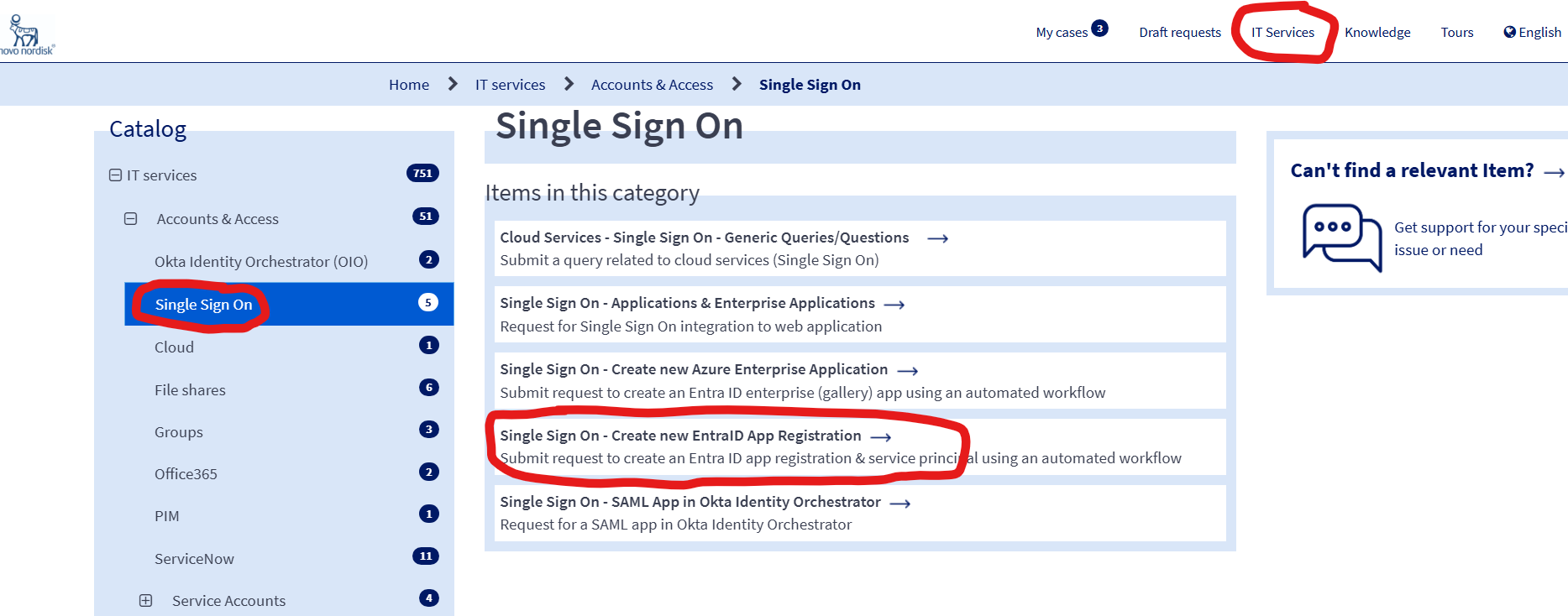Click the arrow after Create new Azure Enterprise Application
Image resolution: width=1568 pixels, height=616 pixels.
point(907,371)
